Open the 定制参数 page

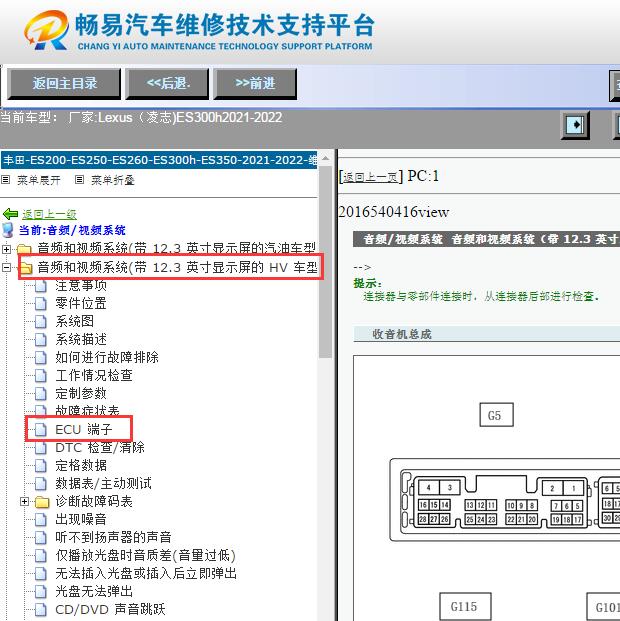[x=81, y=393]
